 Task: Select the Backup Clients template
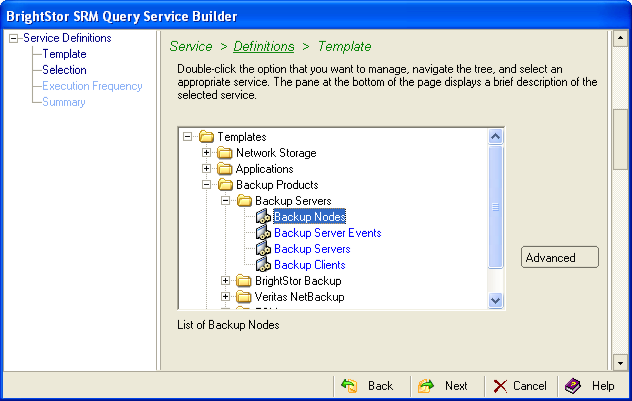click(310, 265)
